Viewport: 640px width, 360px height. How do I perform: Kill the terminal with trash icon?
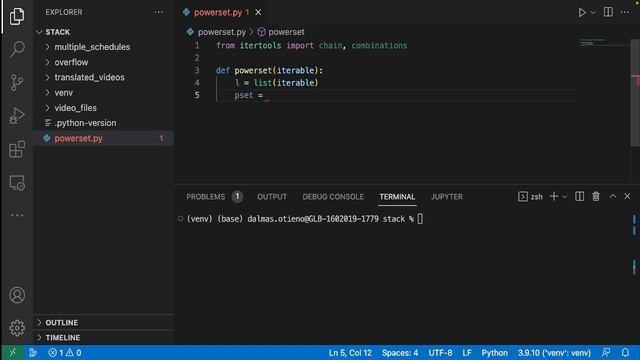pos(596,196)
